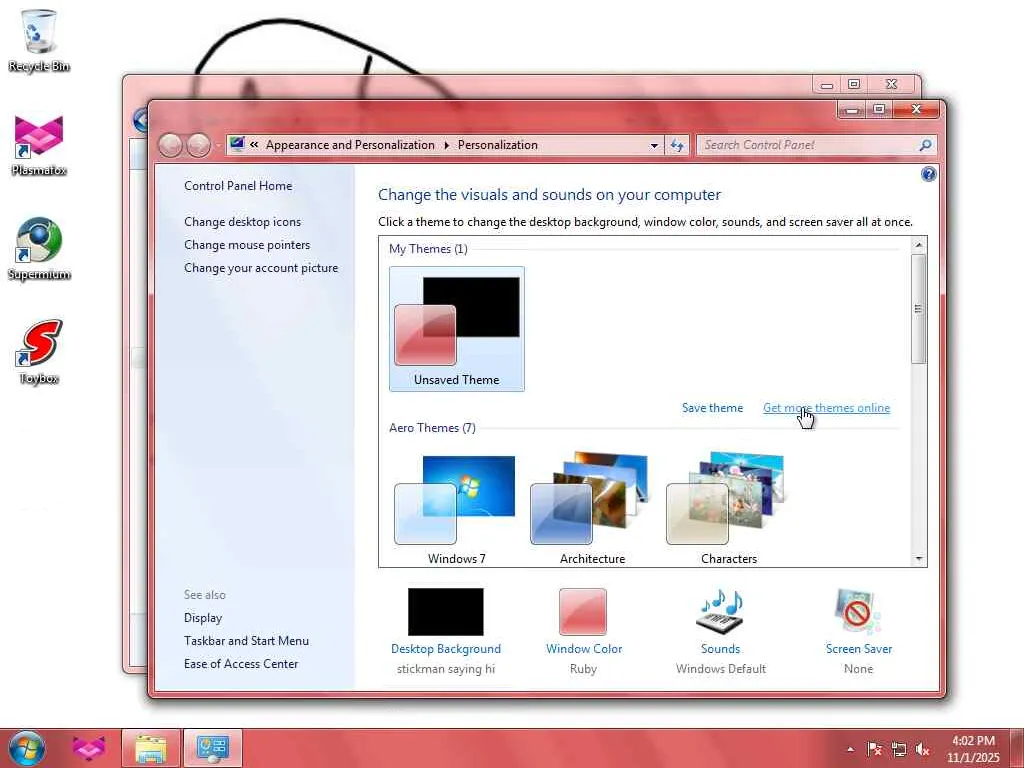
Task: Open the Window Color Ruby swatch
Action: point(583,612)
